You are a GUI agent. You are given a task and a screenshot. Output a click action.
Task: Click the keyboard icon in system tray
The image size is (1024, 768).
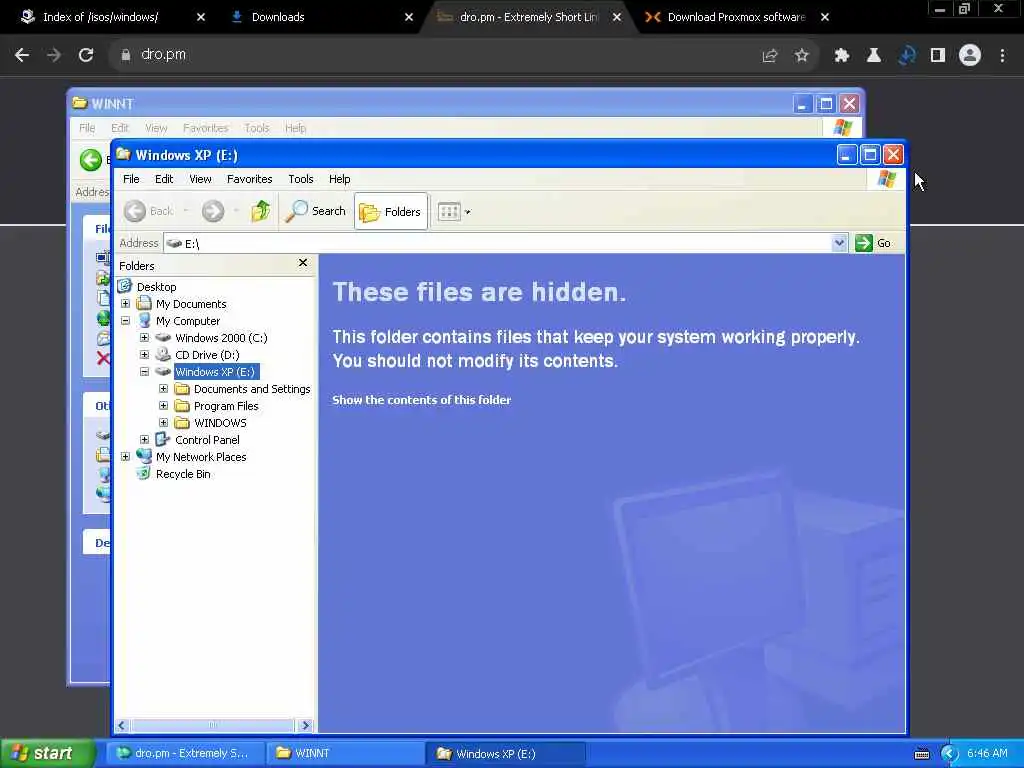pos(922,754)
